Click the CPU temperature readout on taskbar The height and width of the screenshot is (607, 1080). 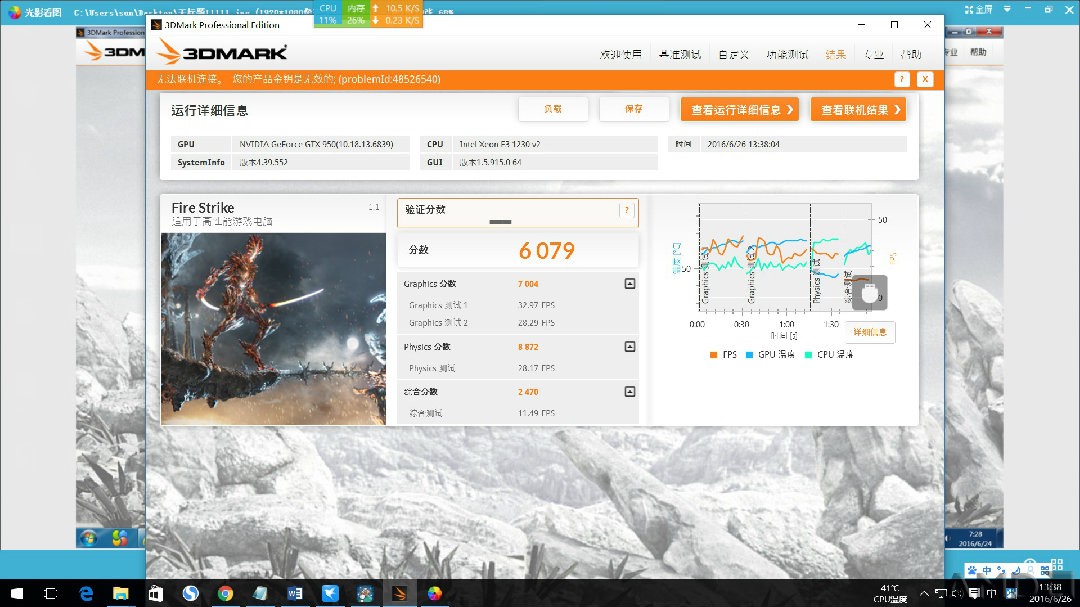point(889,593)
